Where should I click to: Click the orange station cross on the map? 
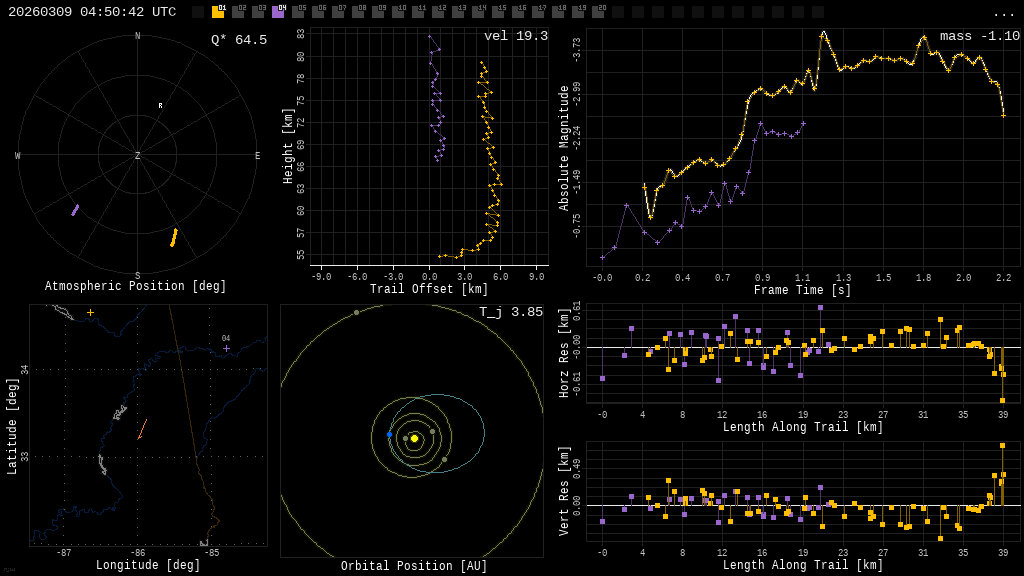[x=90, y=313]
